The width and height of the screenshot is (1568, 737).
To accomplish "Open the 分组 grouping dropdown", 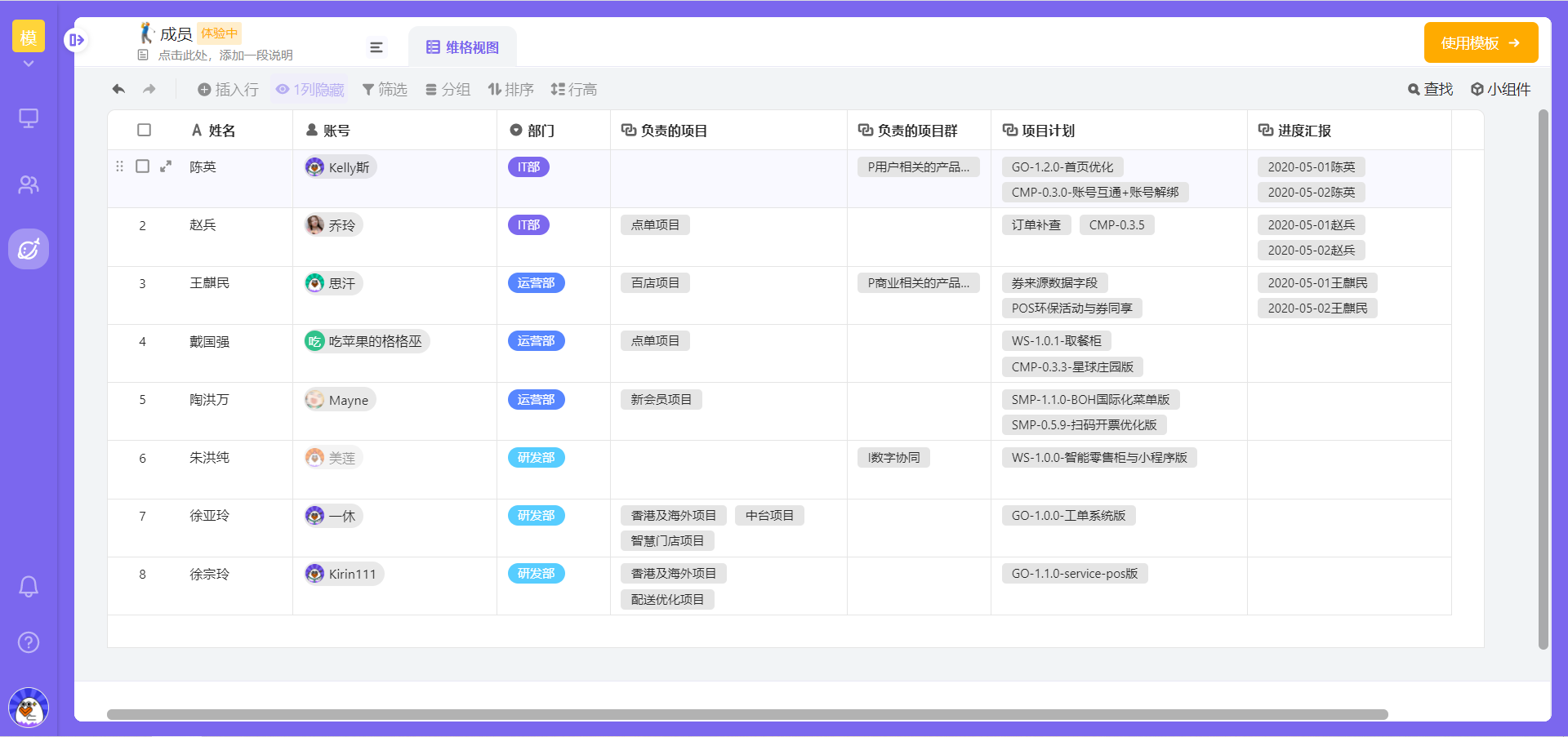I will [448, 89].
